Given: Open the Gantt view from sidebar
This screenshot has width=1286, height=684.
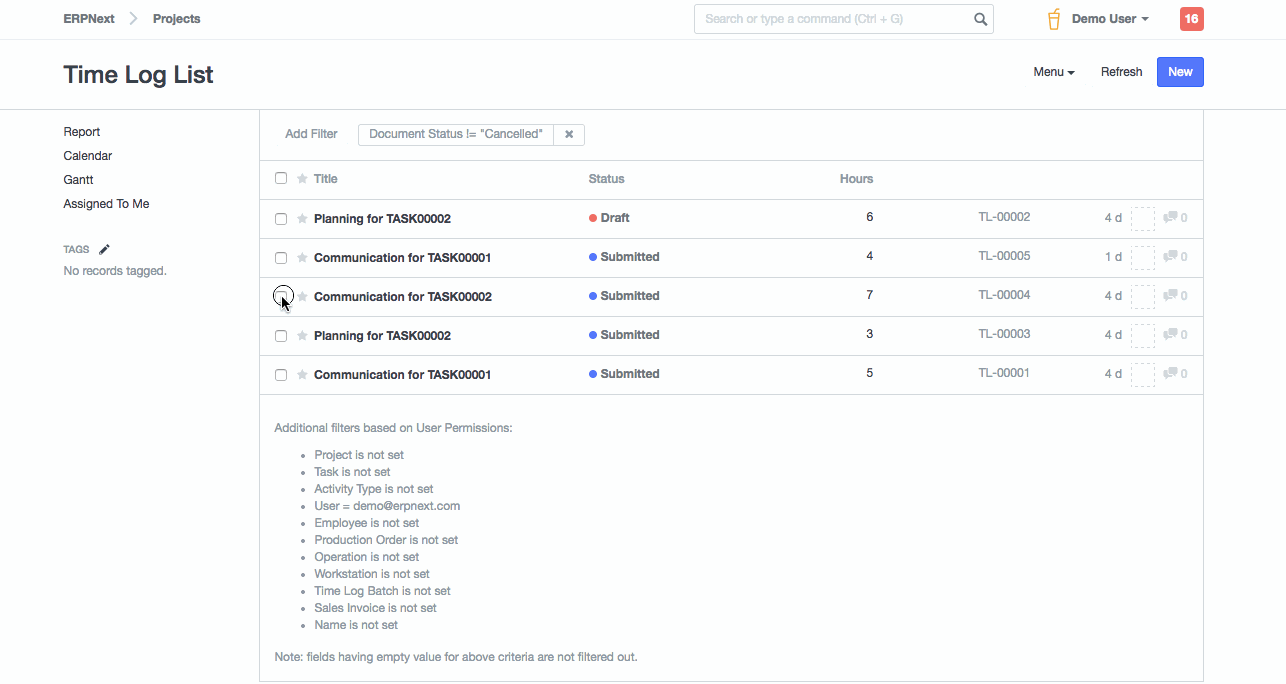Looking at the screenshot, I should coord(78,180).
